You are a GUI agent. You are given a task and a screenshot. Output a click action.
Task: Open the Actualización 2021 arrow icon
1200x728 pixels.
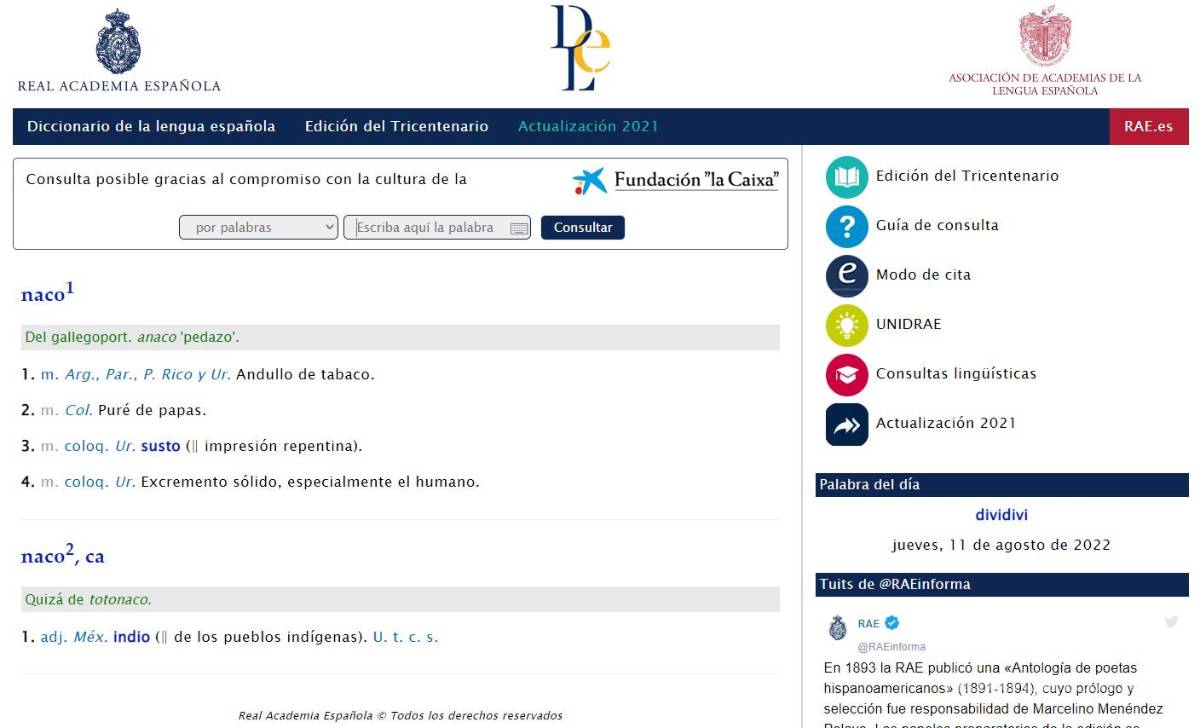pyautogui.click(x=846, y=424)
